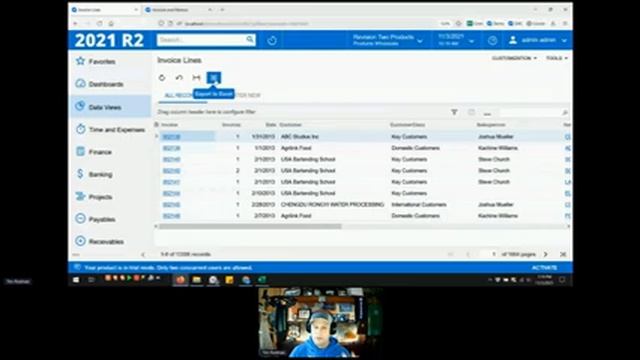
Task: Click the horizontal scrollbar of the grid
Action: click(x=250, y=226)
